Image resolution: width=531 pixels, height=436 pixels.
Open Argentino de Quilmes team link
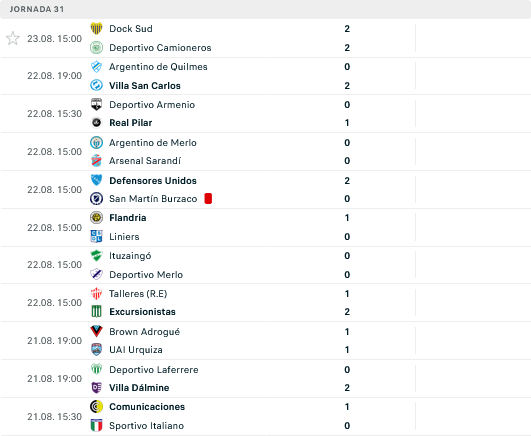158,67
